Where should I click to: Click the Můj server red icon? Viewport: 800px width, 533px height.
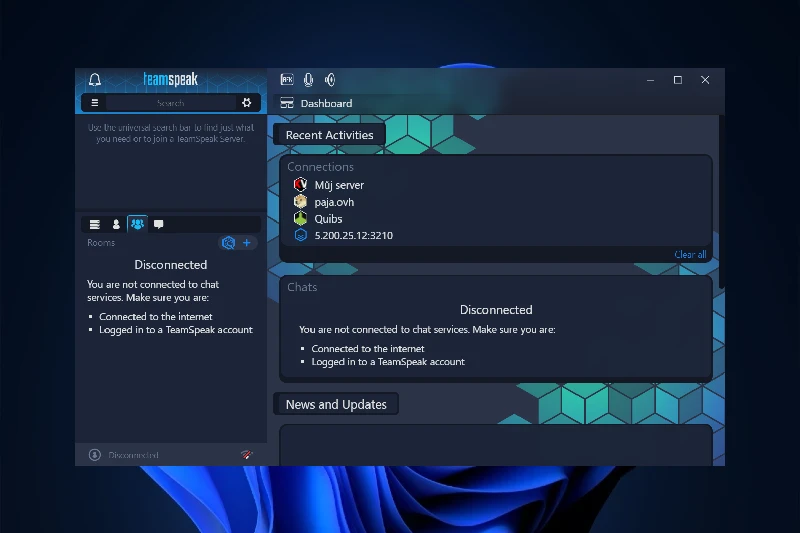(x=301, y=184)
